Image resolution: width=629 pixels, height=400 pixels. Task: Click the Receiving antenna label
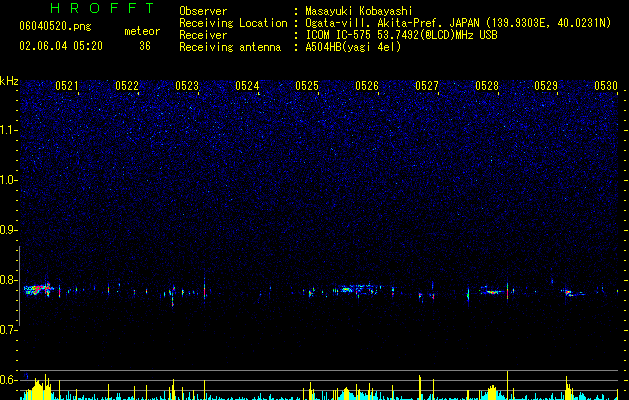pyautogui.click(x=230, y=47)
